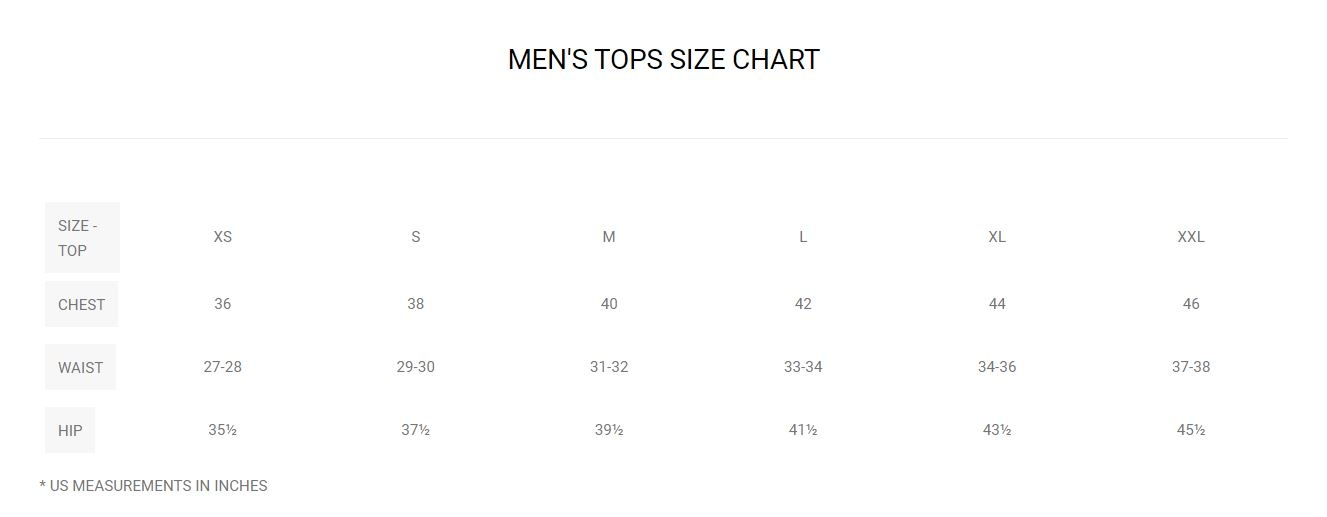
Task: Select the L size column header
Action: coord(803,237)
